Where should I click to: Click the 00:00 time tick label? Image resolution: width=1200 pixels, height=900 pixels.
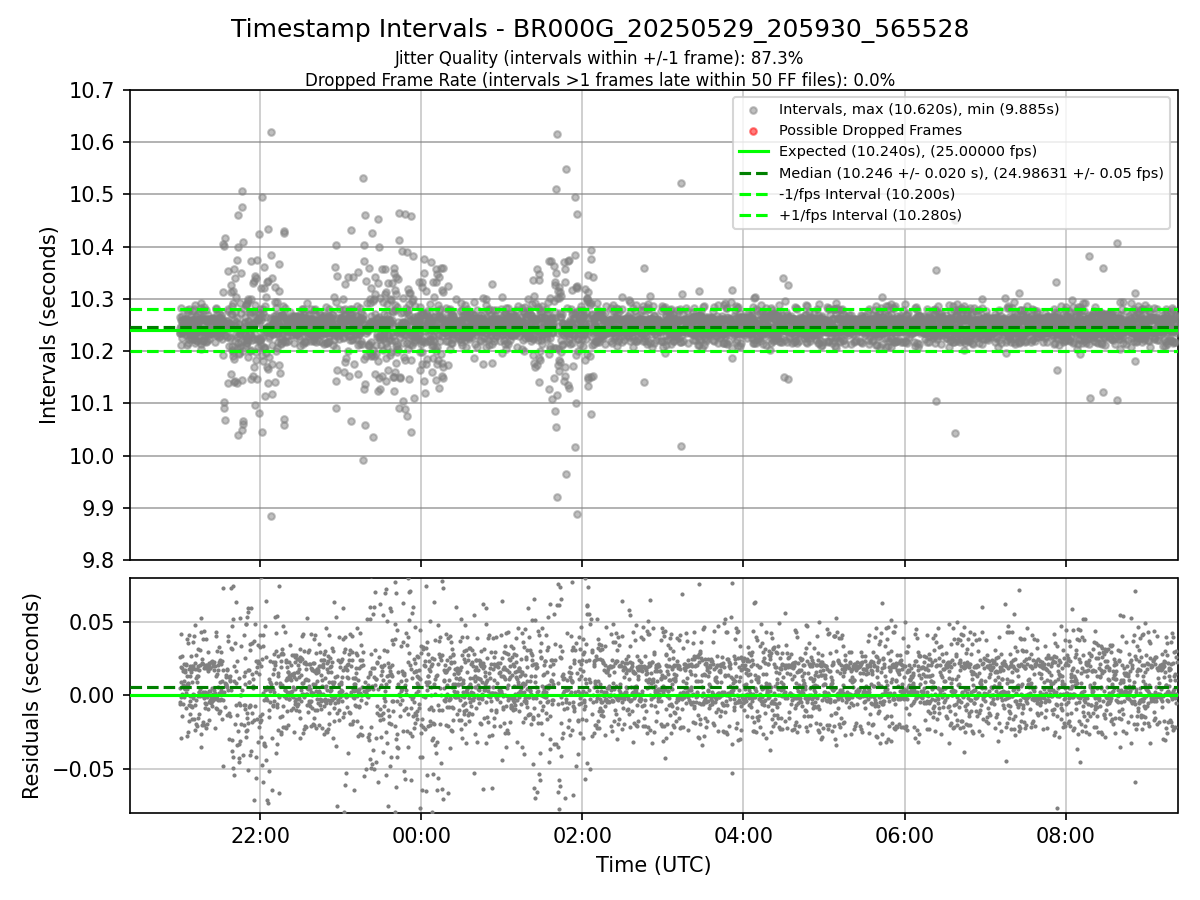pos(421,834)
